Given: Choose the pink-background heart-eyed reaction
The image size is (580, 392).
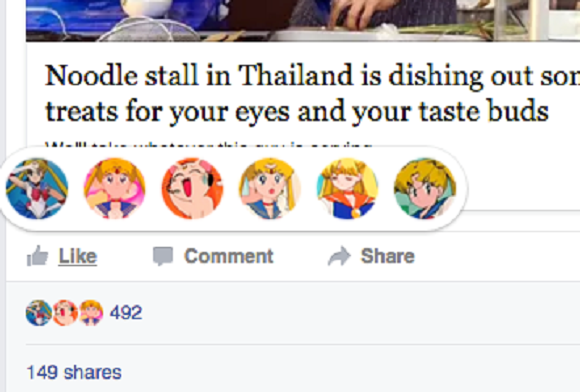Looking at the screenshot, I should (115, 189).
